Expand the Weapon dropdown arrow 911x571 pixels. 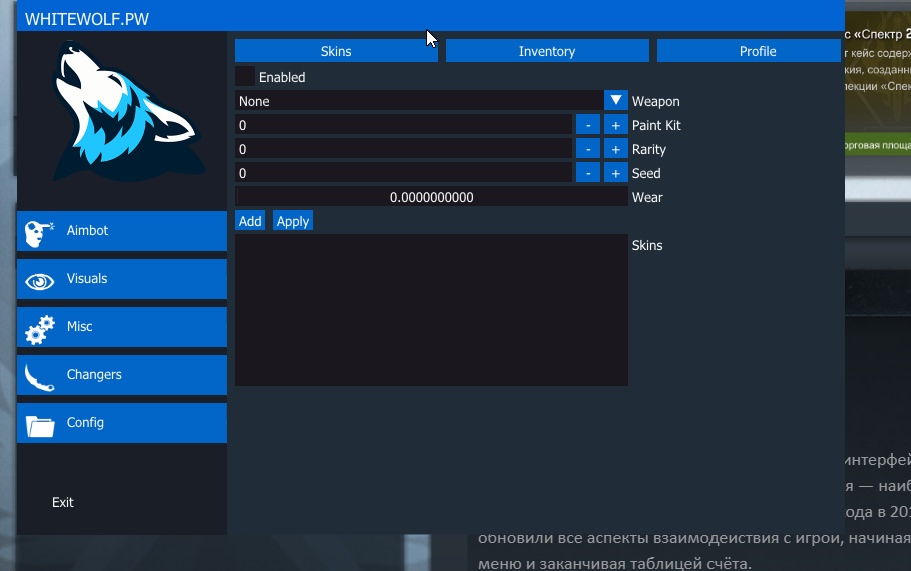pos(615,100)
